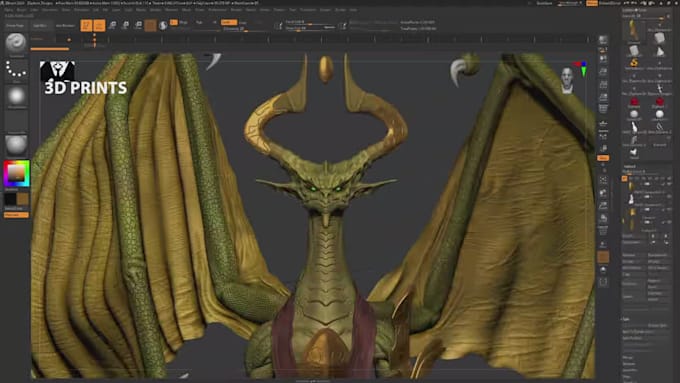
Task: Click the head thumbnail camera view indicator
Action: point(567,80)
